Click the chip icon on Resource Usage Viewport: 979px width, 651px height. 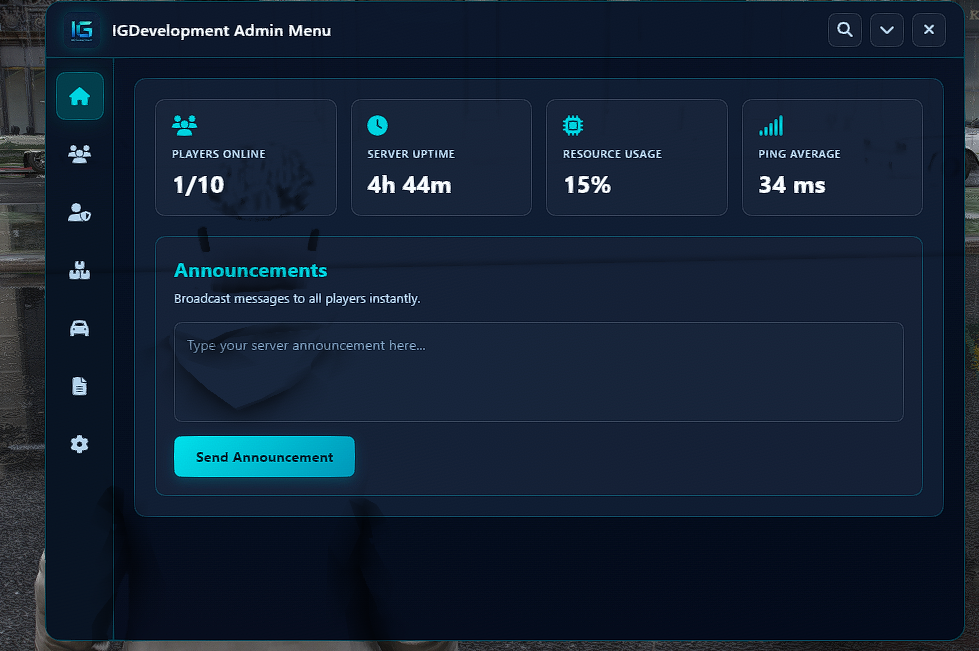[x=573, y=125]
